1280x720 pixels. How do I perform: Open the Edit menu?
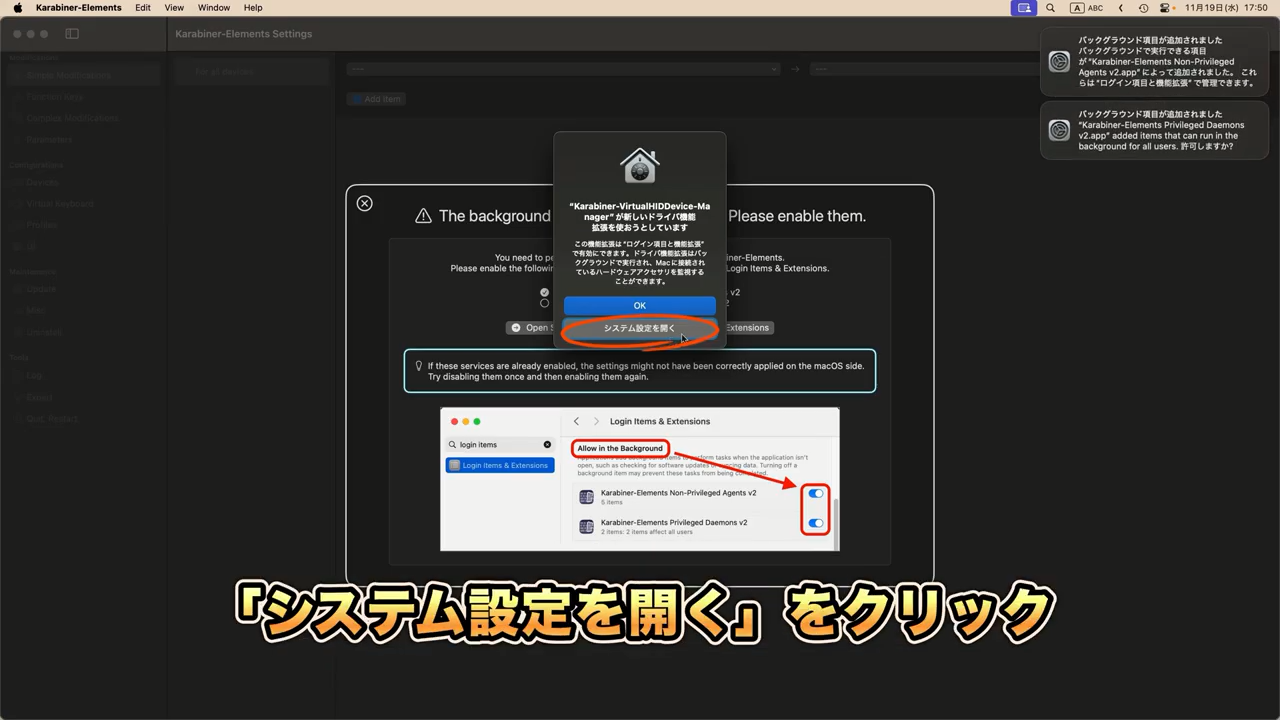(x=143, y=8)
